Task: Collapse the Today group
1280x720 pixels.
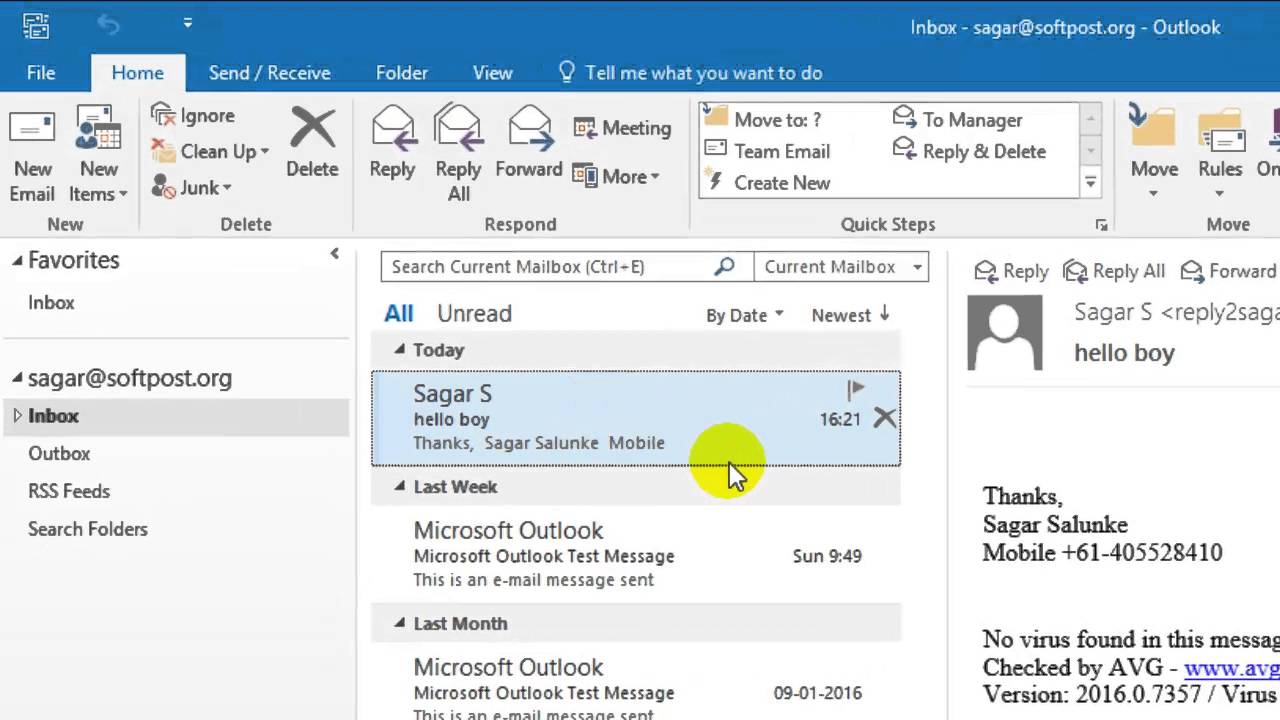Action: coord(400,349)
